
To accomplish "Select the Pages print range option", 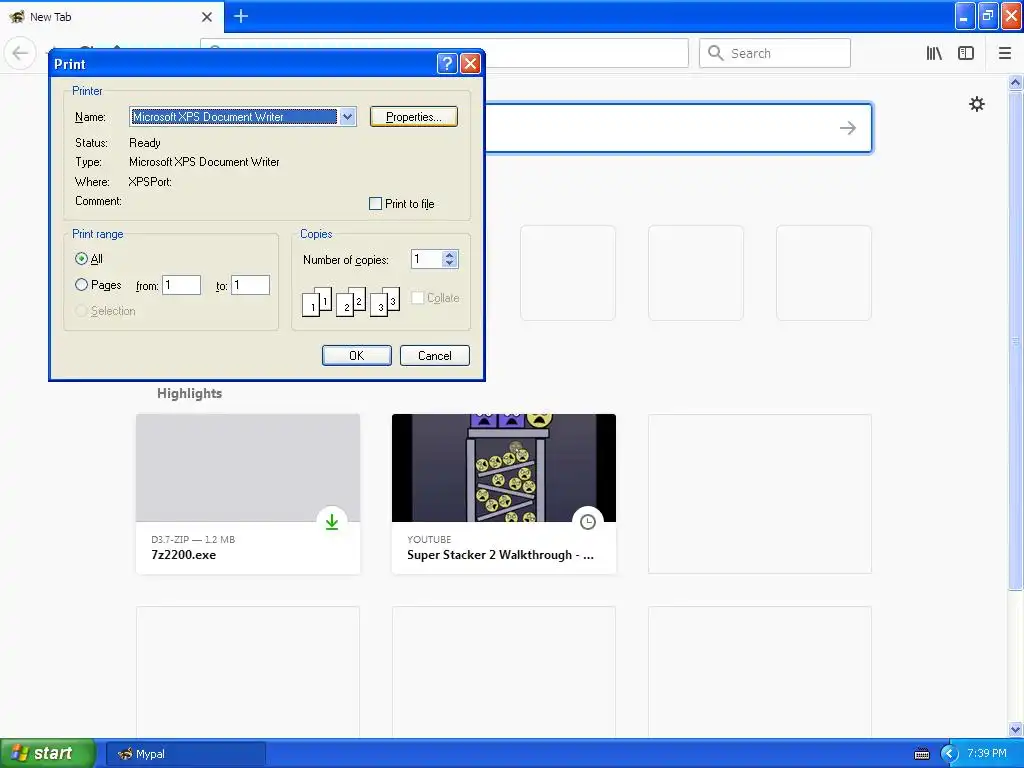I will coord(81,285).
